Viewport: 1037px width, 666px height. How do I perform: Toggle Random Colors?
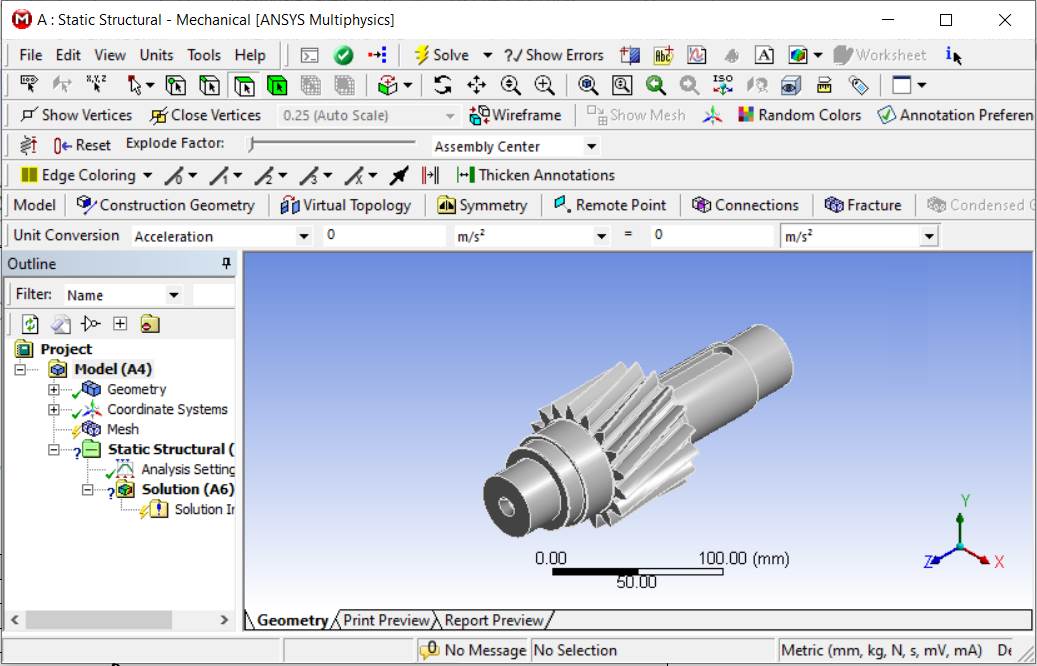(800, 115)
